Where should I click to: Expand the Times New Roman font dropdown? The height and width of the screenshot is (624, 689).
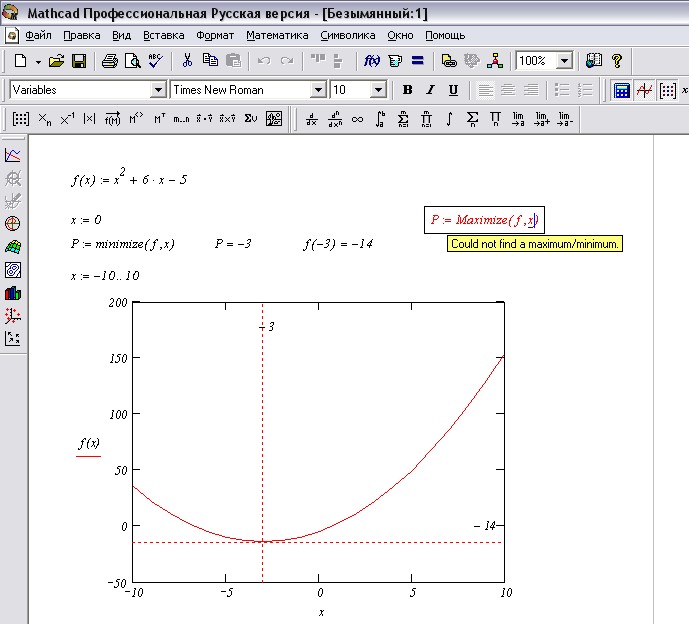[318, 90]
